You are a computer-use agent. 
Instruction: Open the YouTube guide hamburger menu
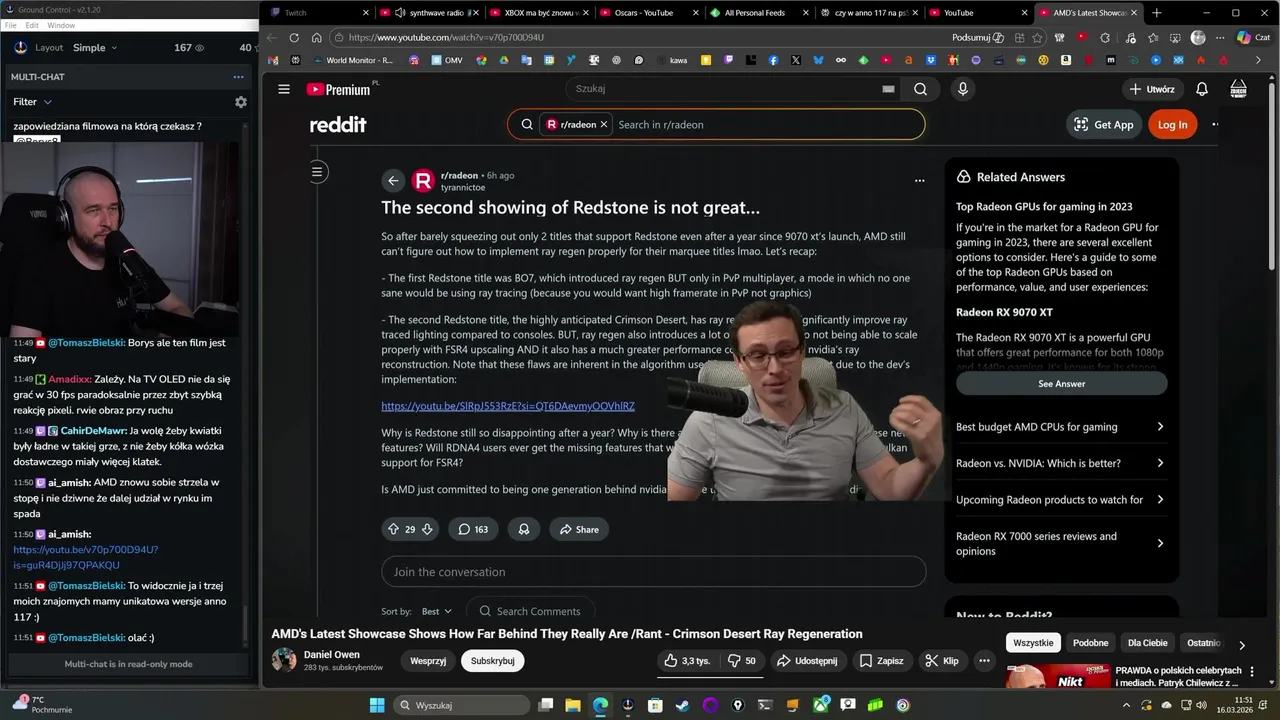(284, 89)
